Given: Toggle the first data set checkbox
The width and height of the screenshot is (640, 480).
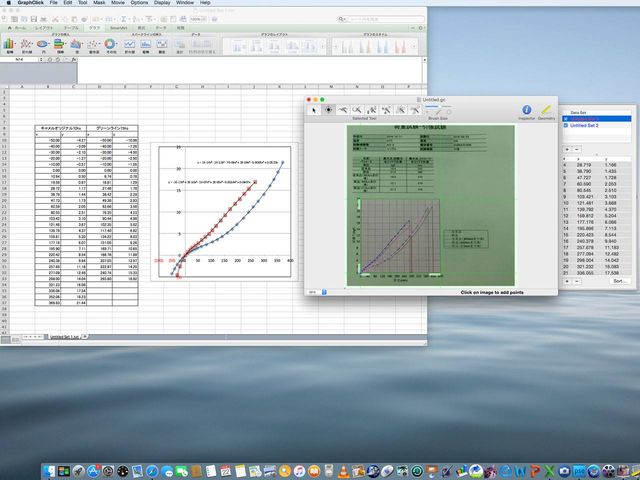Looking at the screenshot, I should pyautogui.click(x=566, y=118).
